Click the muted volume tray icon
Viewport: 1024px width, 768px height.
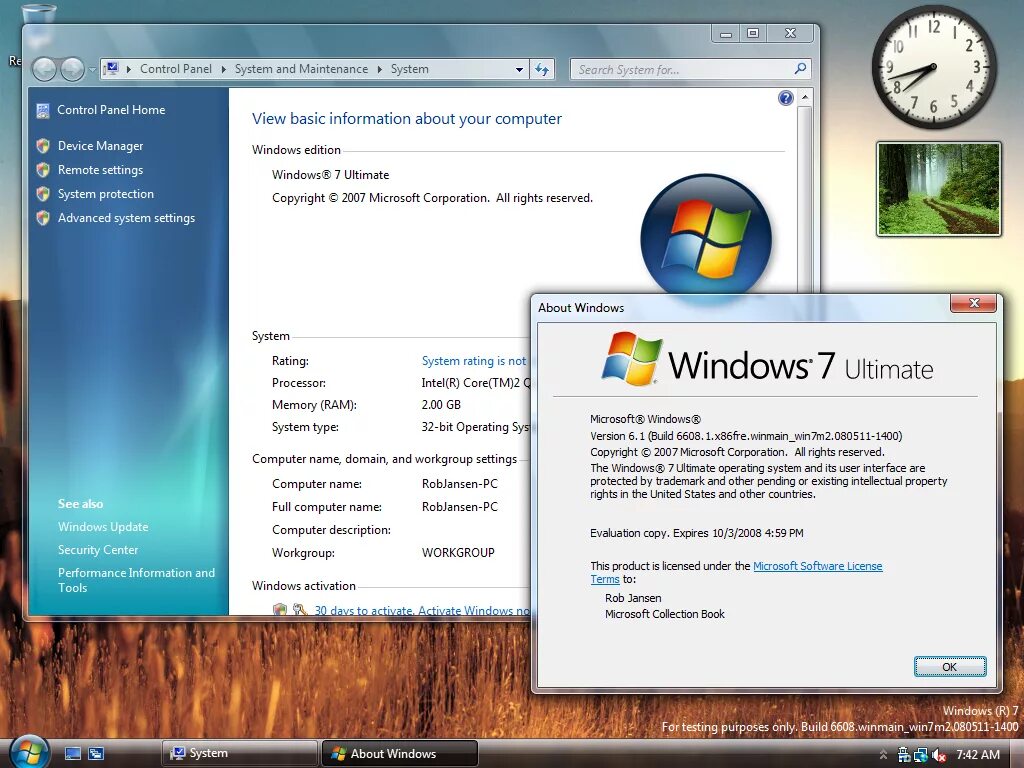pyautogui.click(x=939, y=755)
